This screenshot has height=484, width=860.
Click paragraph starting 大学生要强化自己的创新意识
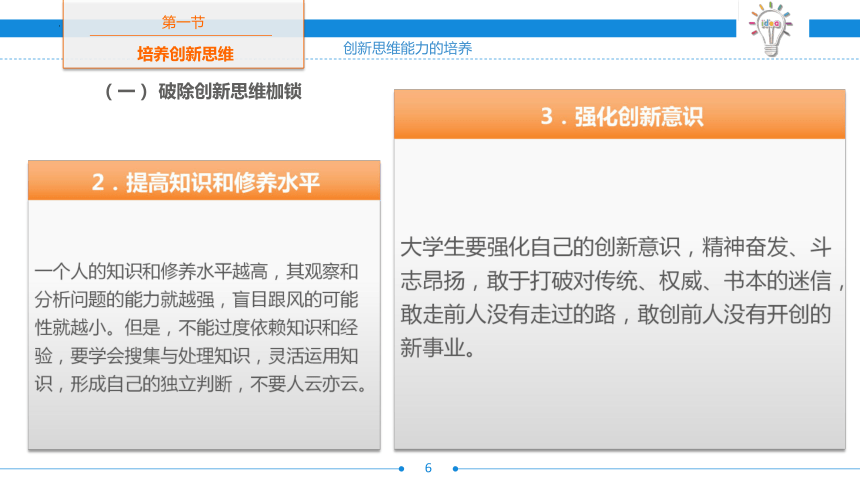622,297
